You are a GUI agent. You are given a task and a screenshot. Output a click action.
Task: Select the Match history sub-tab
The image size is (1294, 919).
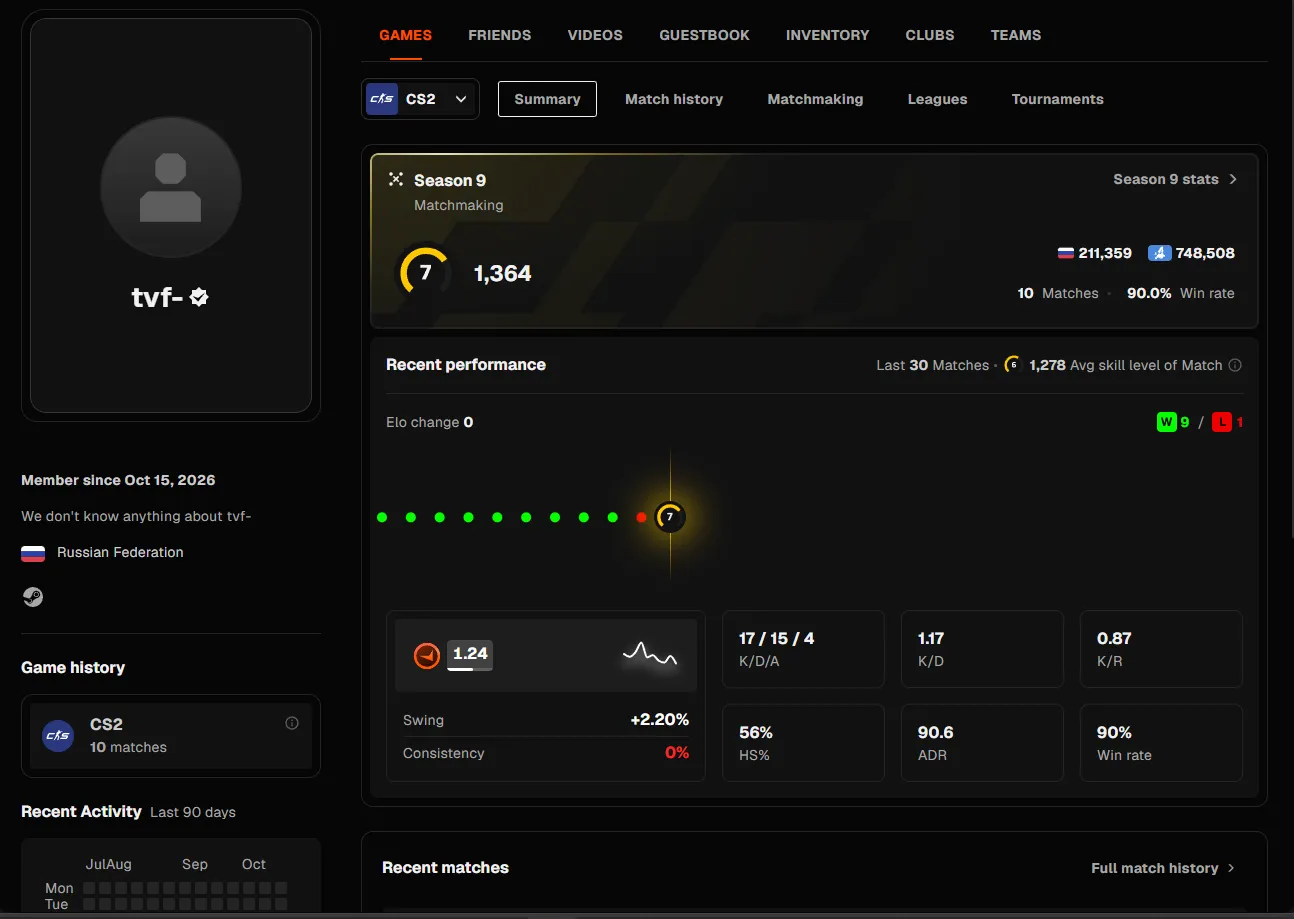(674, 99)
